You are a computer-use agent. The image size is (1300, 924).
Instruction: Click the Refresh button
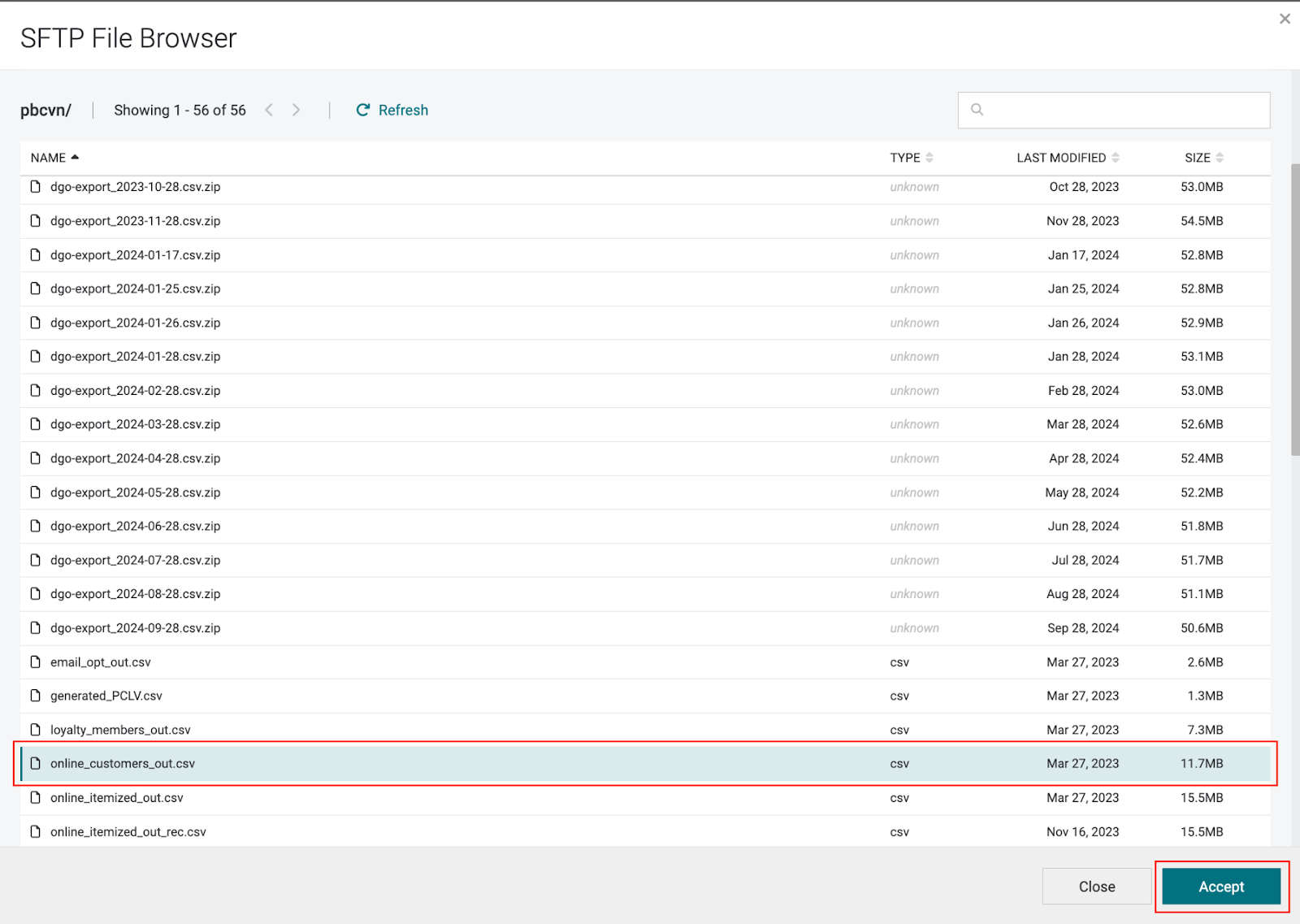point(392,110)
